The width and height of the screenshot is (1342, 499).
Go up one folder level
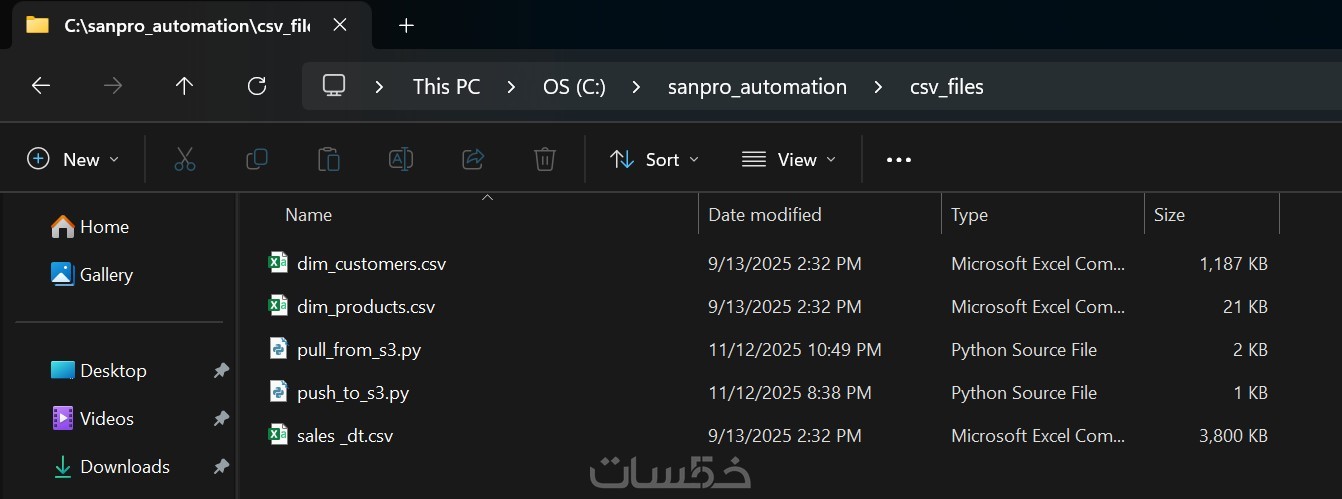[x=184, y=86]
